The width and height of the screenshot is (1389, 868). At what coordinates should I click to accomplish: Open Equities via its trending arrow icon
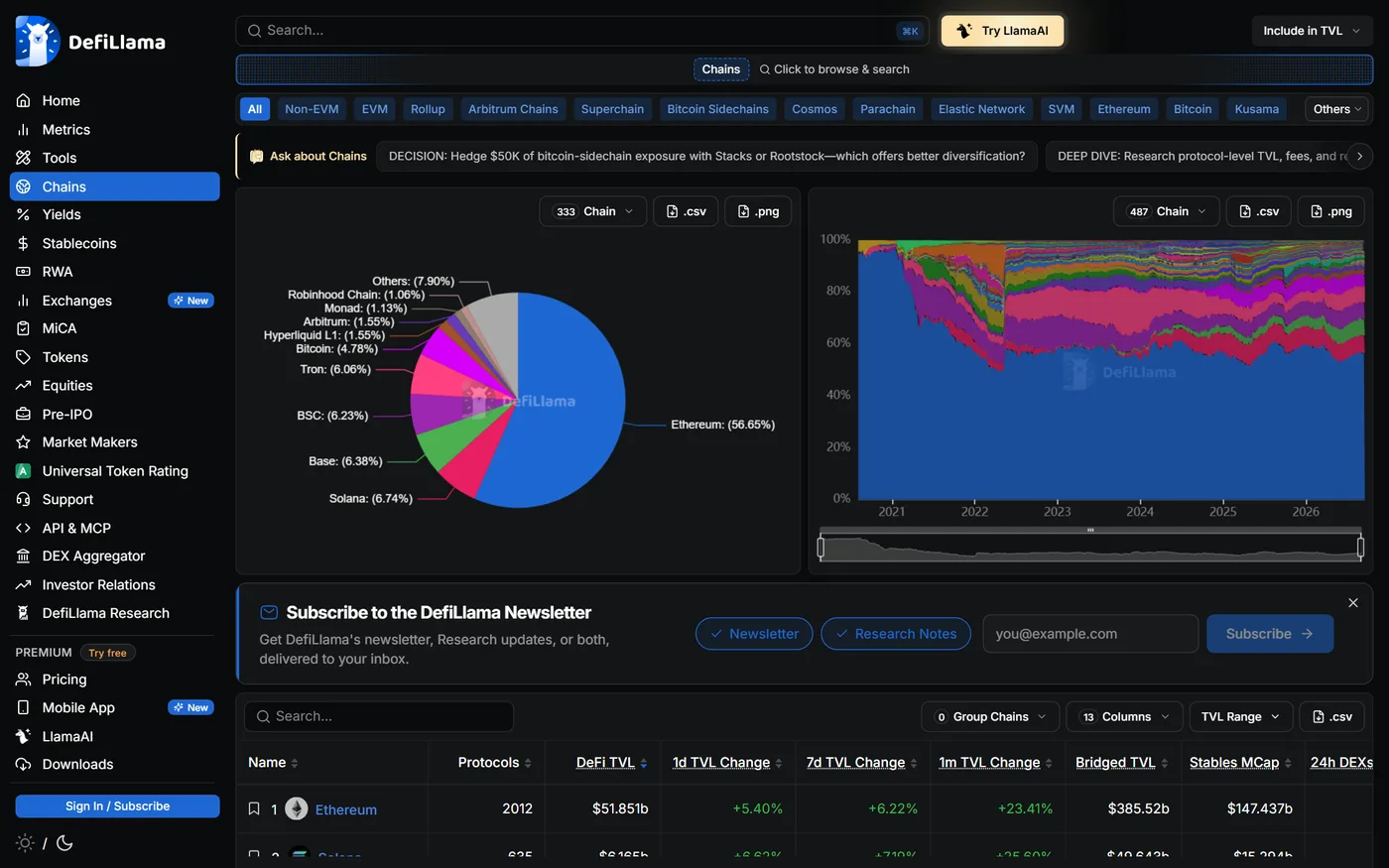(23, 386)
